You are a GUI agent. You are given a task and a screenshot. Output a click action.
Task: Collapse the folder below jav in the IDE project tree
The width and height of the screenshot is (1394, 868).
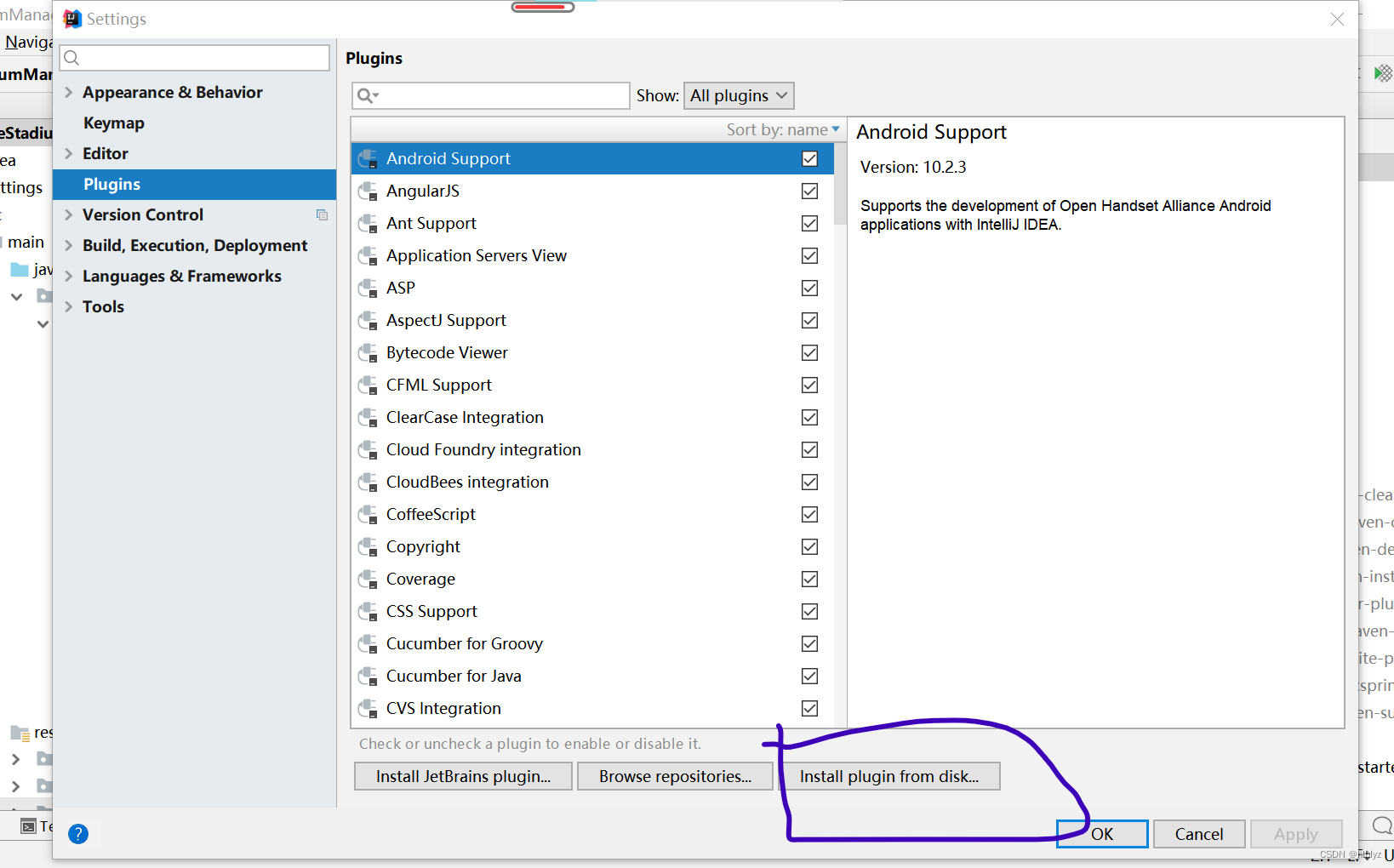16,296
